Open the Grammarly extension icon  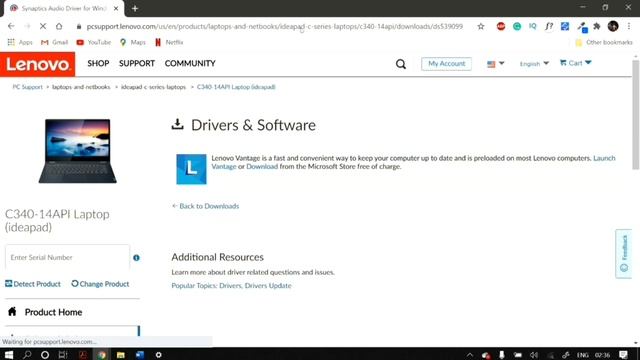[517, 27]
